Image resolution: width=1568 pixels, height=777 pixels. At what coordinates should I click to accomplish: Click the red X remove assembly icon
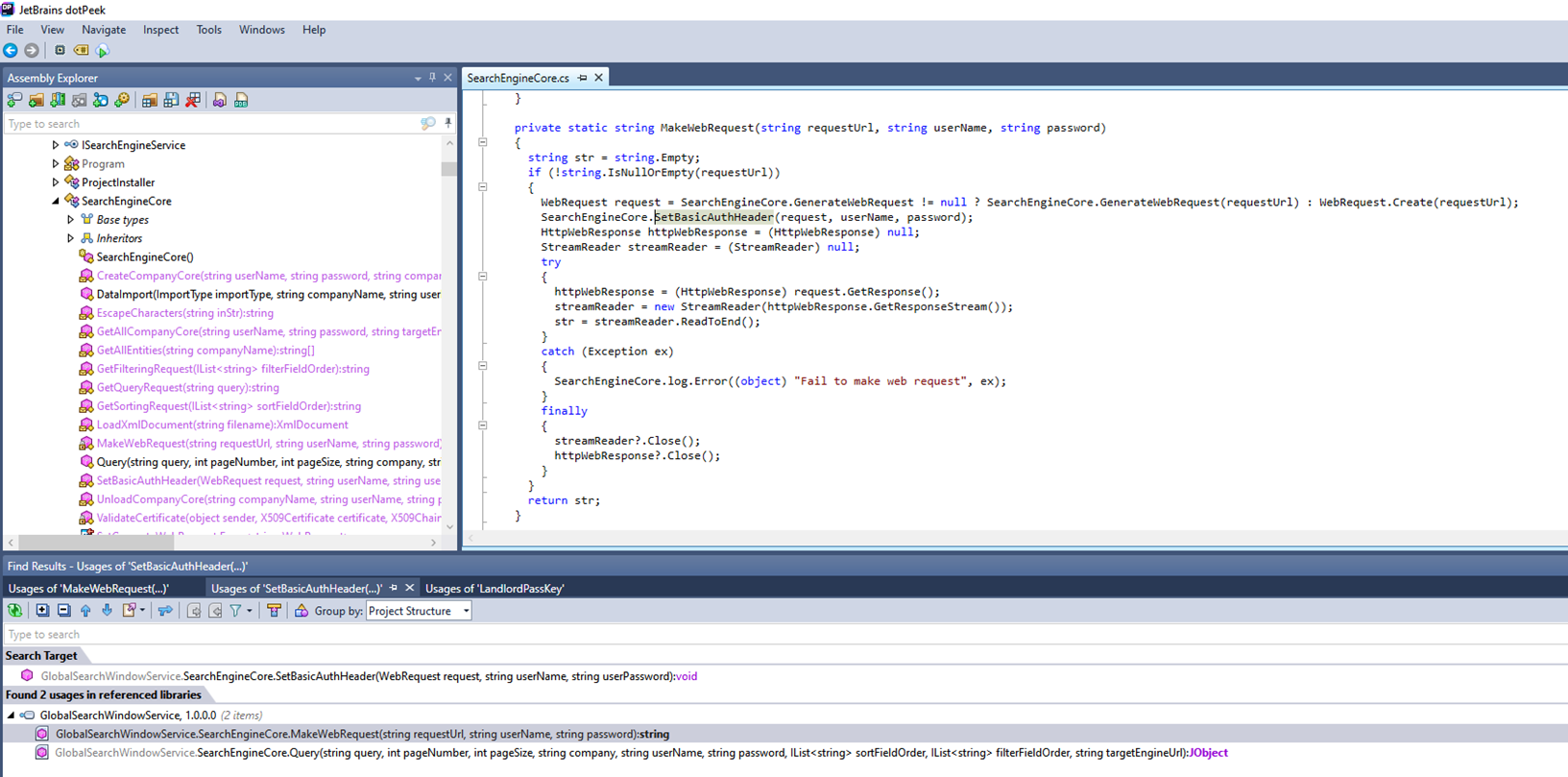coord(193,101)
